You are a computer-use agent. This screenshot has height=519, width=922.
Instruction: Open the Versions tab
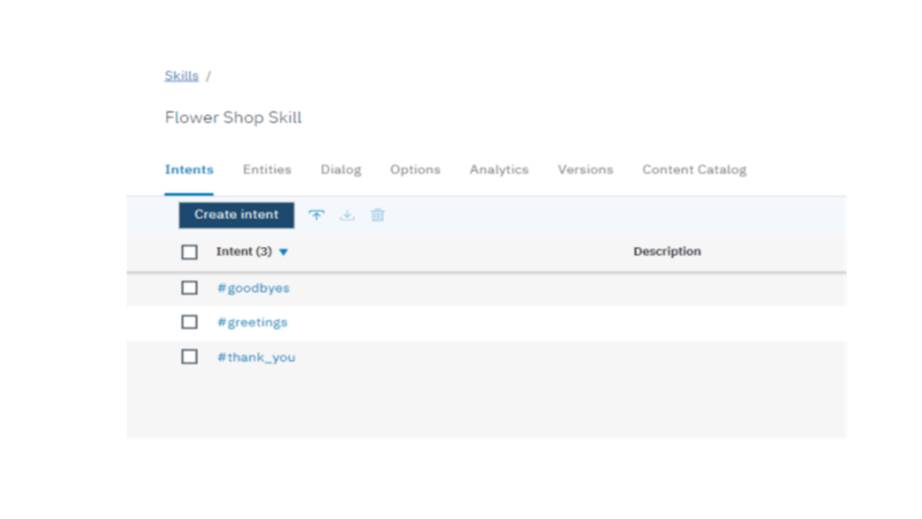point(585,170)
